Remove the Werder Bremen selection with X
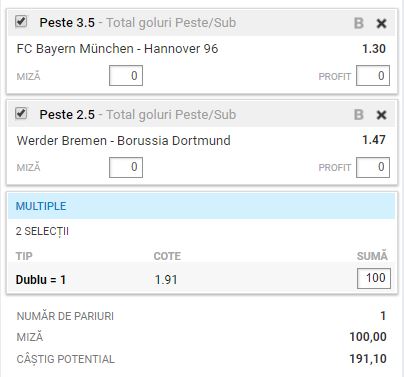 (x=381, y=115)
